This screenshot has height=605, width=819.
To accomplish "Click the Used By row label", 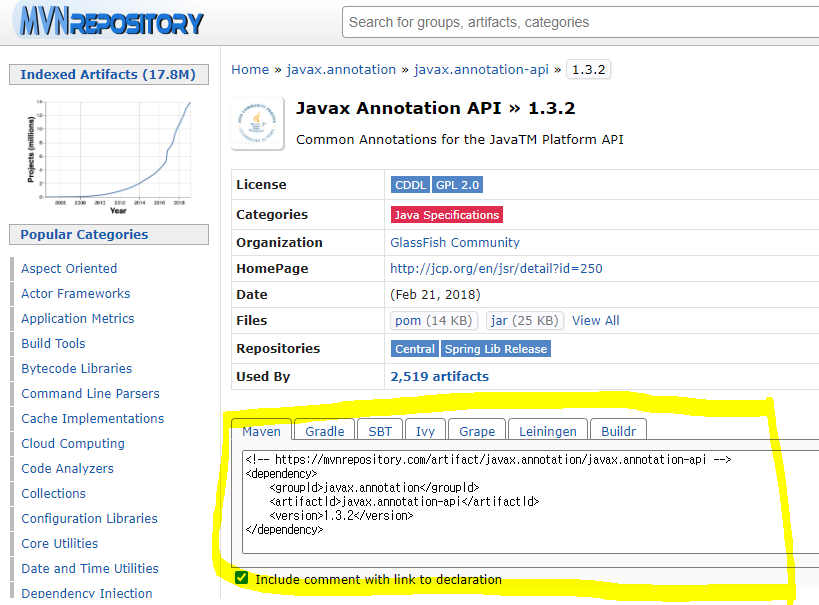I will click(263, 377).
